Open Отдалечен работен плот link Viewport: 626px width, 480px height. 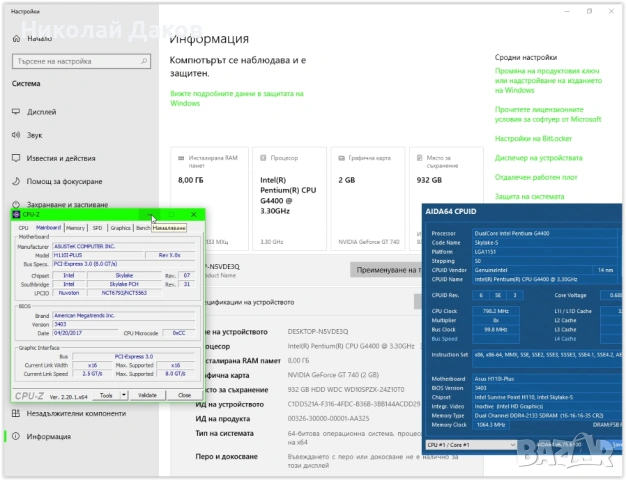tap(536, 177)
